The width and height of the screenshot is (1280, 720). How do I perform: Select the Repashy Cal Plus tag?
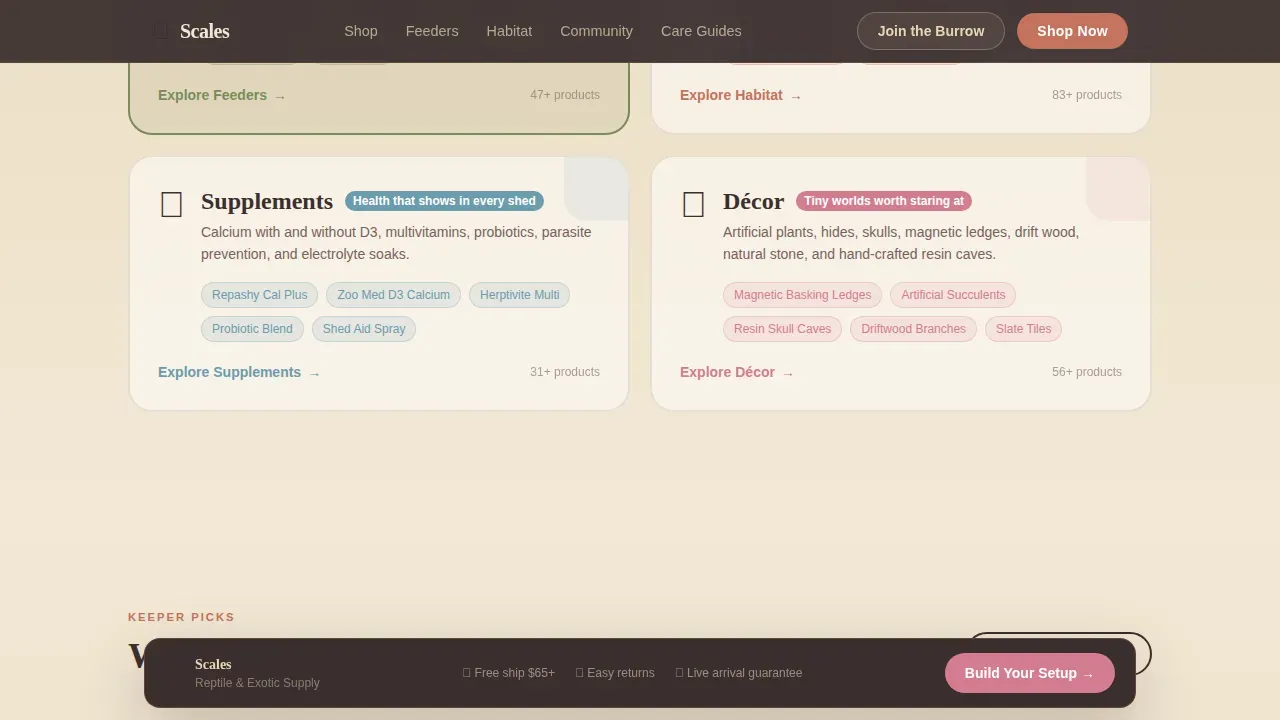point(260,295)
